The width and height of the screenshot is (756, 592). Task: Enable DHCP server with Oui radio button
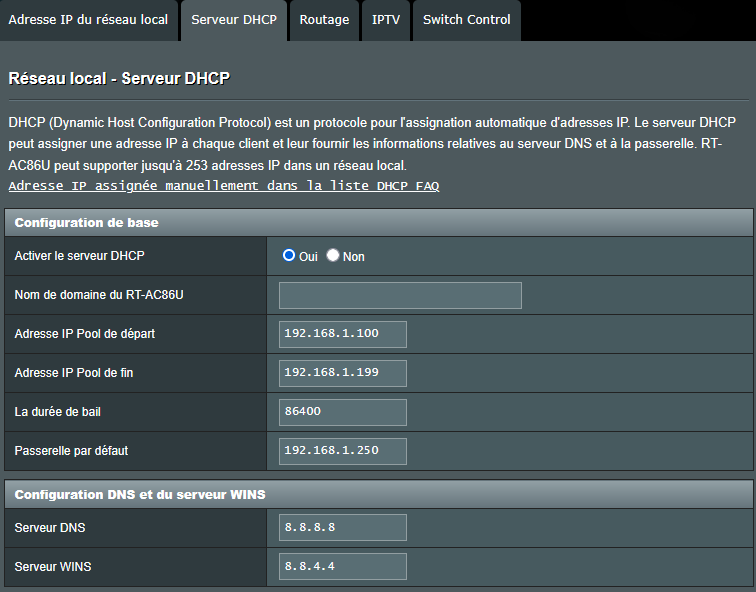click(289, 256)
